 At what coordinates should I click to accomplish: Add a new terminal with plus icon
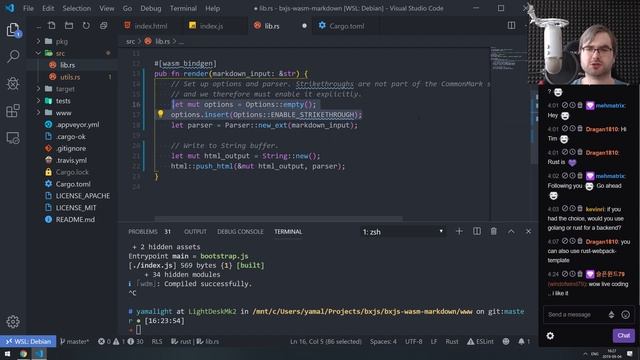459,231
